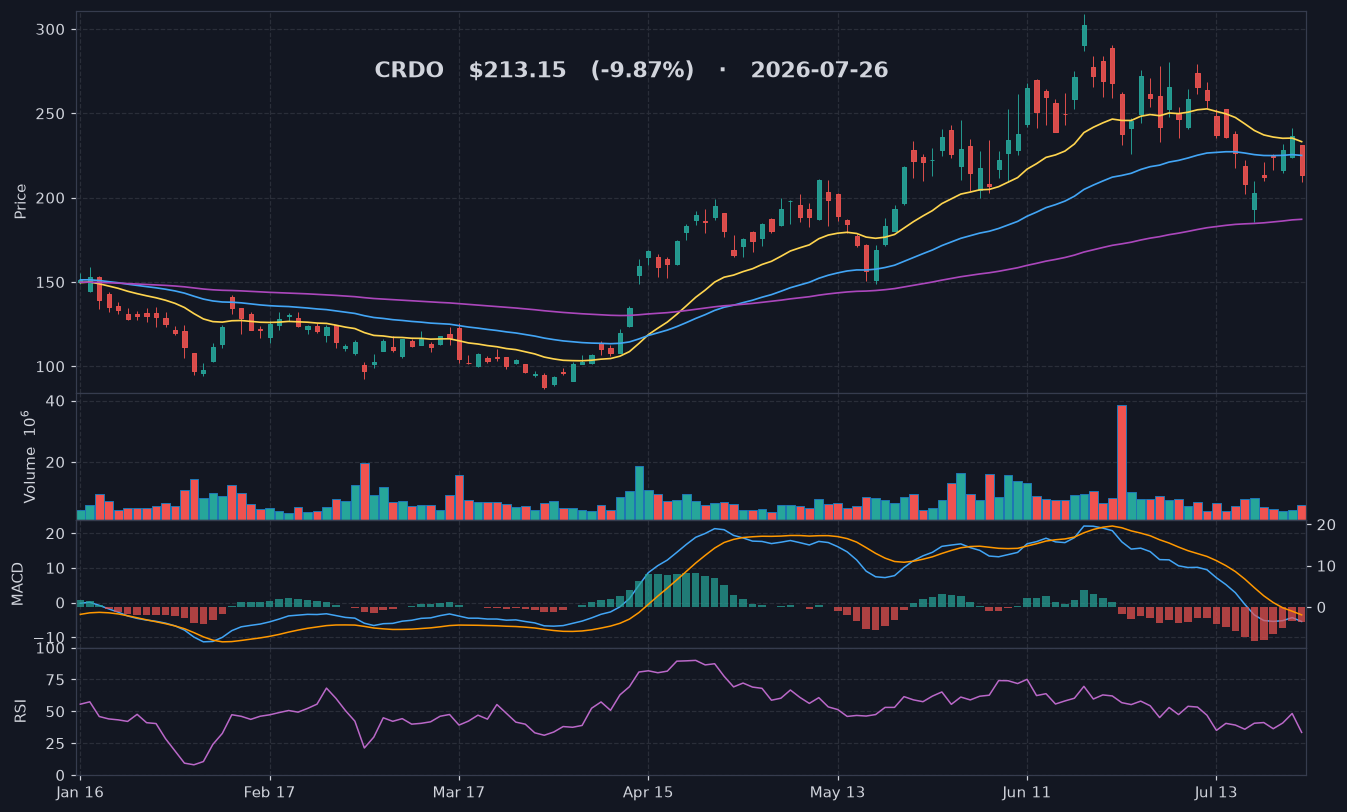This screenshot has width=1347, height=812.
Task: Click the $213.15 price in title
Action: pyautogui.click(x=517, y=71)
